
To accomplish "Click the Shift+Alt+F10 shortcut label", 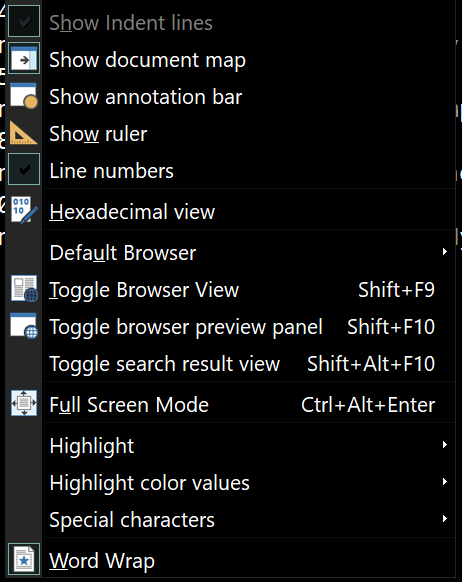I will (x=371, y=364).
